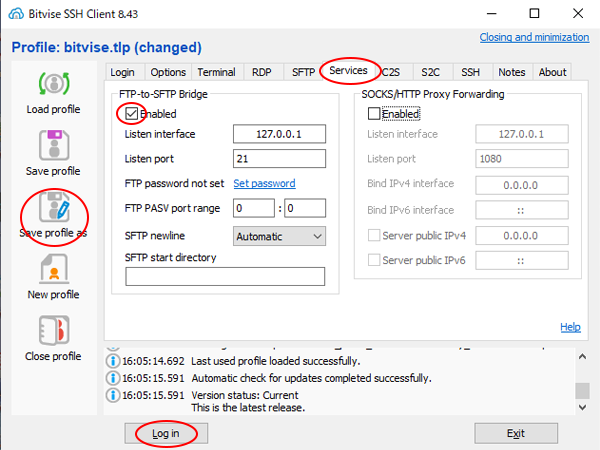The image size is (600, 450).
Task: Click 'Last used profile loaded successfully.' log text
Action: pyautogui.click(x=276, y=361)
